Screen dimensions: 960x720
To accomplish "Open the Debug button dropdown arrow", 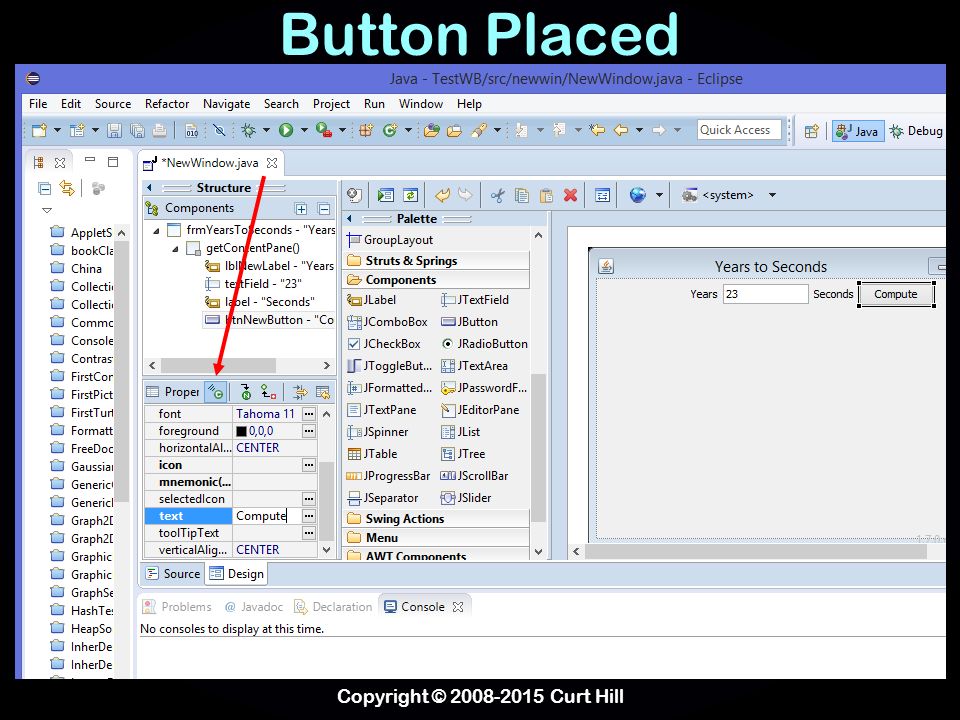I will (x=266, y=130).
